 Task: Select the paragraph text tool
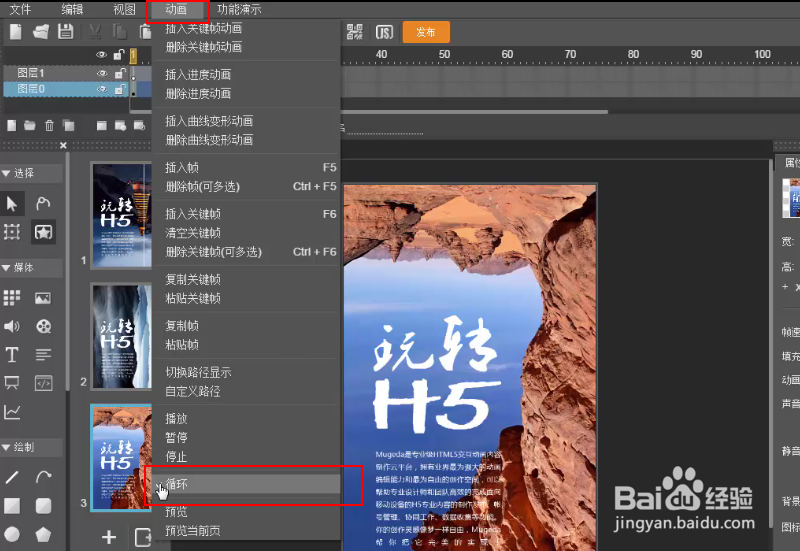point(43,355)
